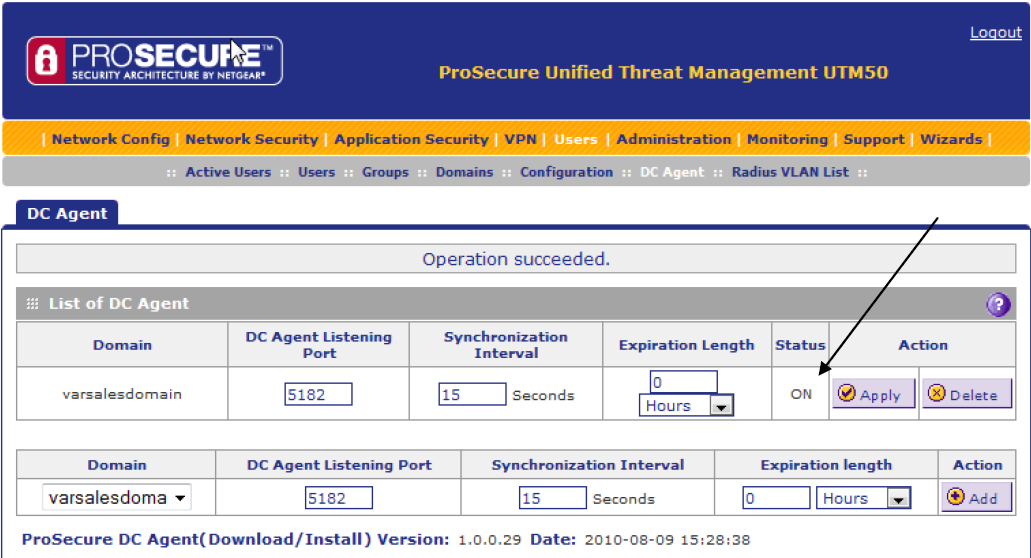Click the ON status text
Screen dimensions: 1031x558
[x=801, y=394]
